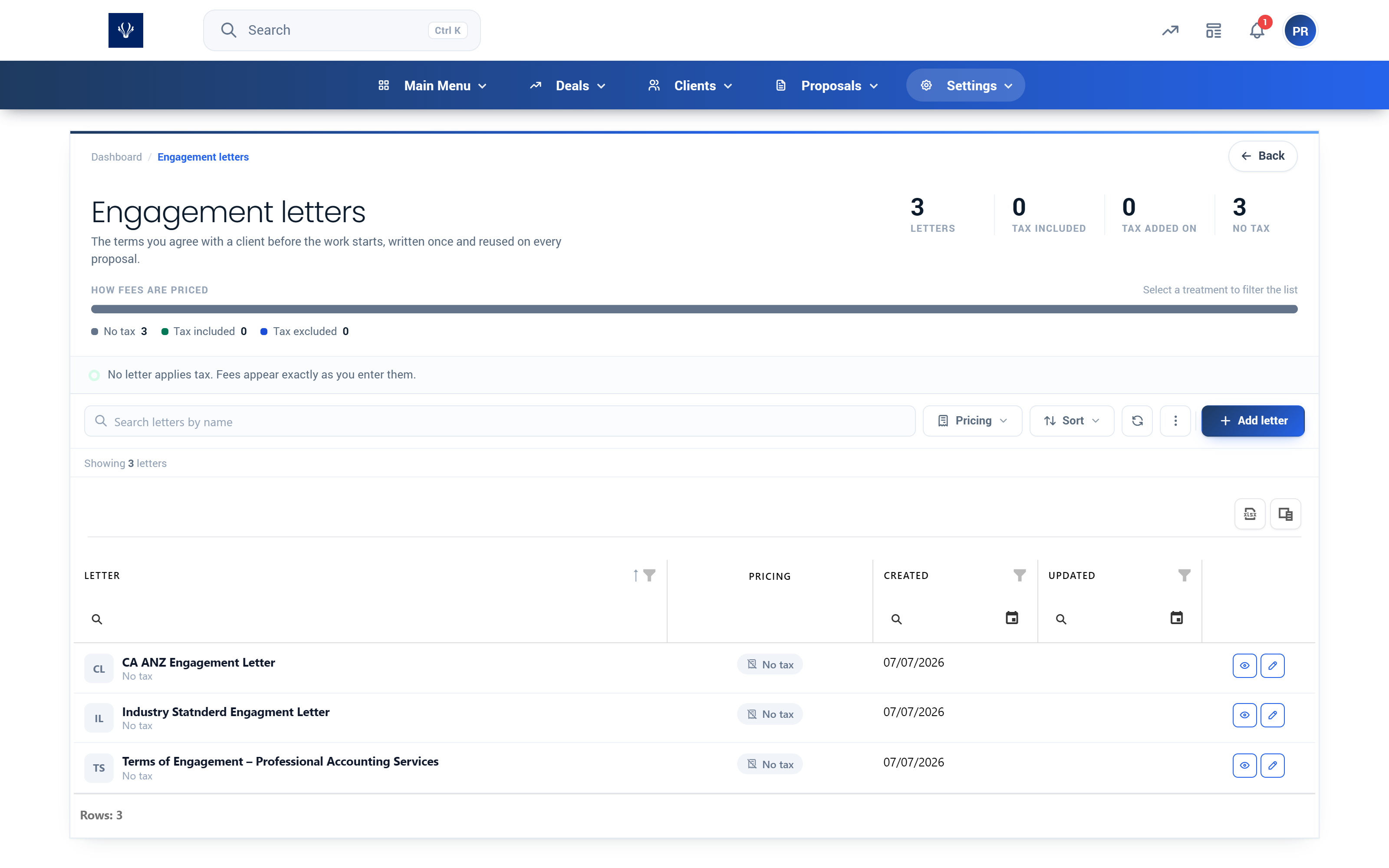
Task: Refresh the letters list
Action: point(1137,421)
